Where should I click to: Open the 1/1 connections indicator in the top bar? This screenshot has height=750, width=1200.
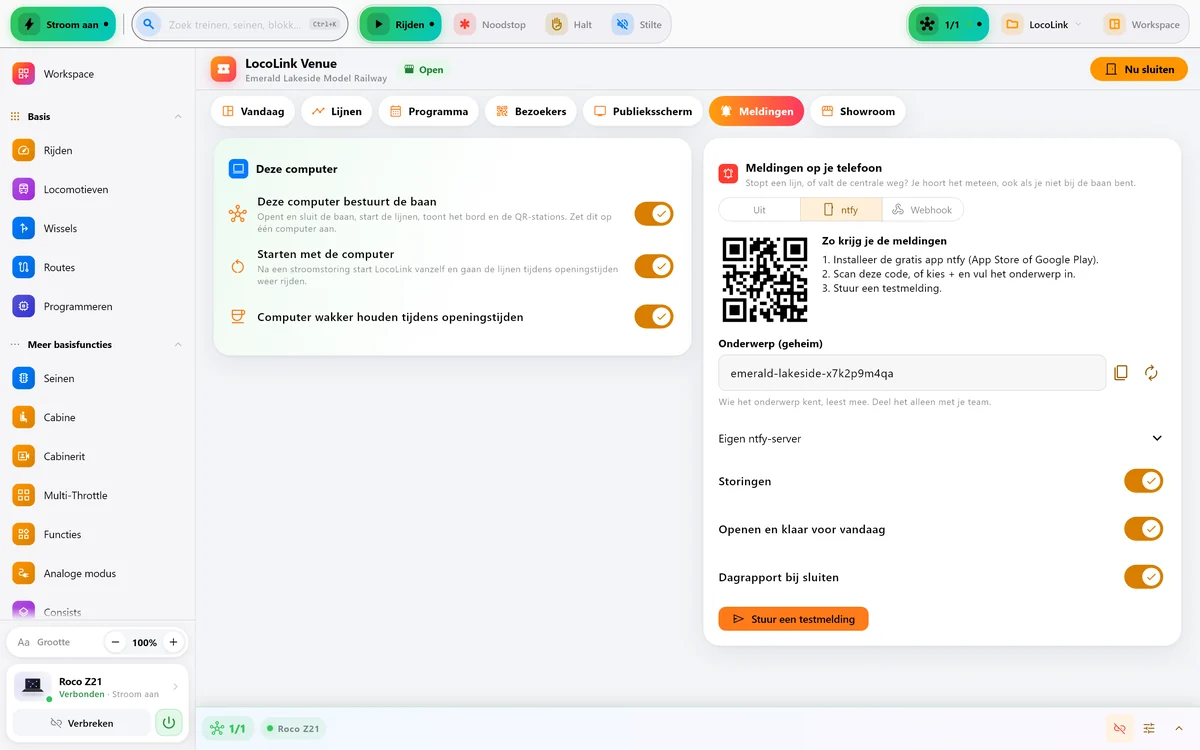pyautogui.click(x=949, y=24)
